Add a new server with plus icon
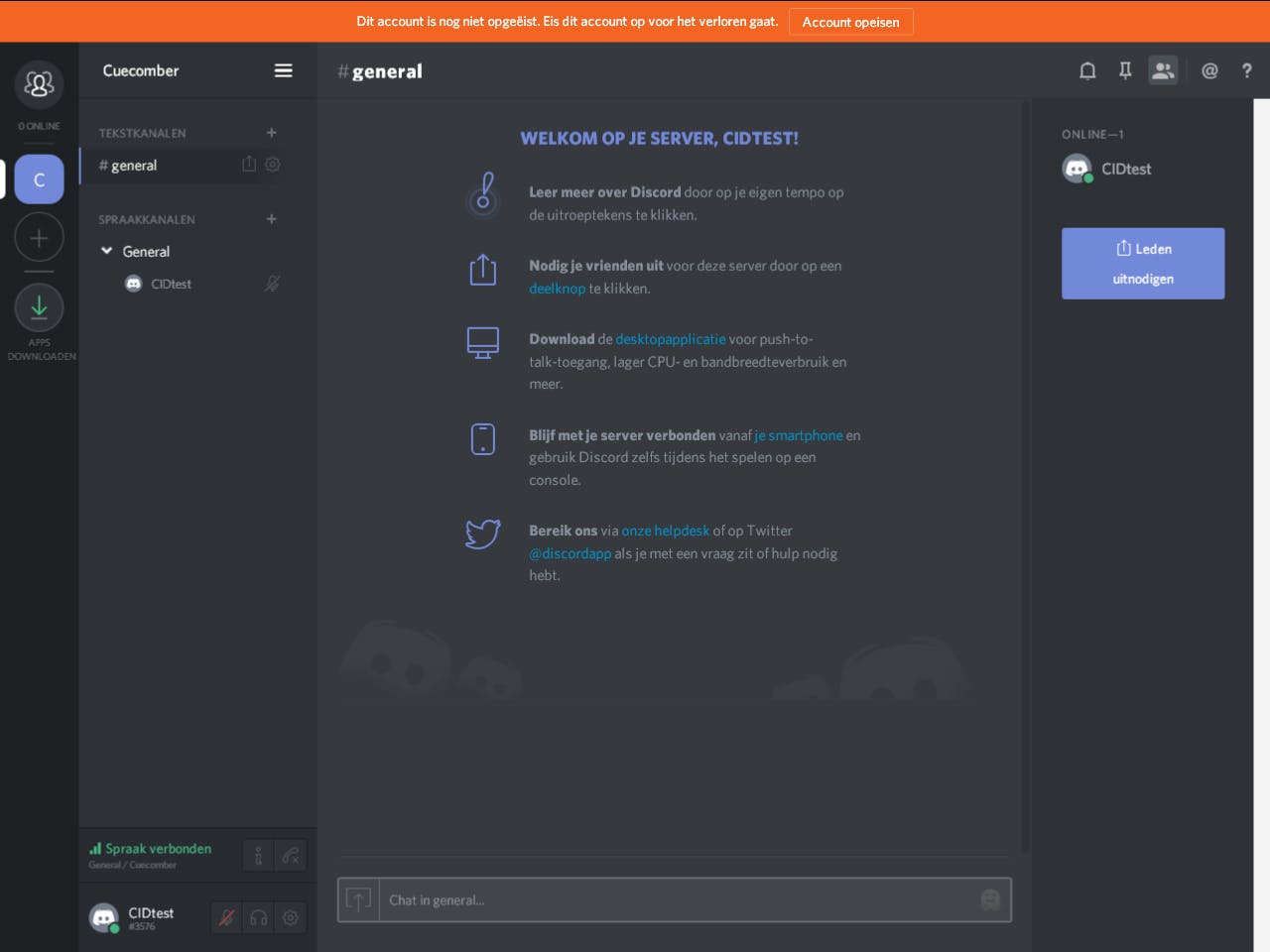1270x952 pixels. (39, 238)
